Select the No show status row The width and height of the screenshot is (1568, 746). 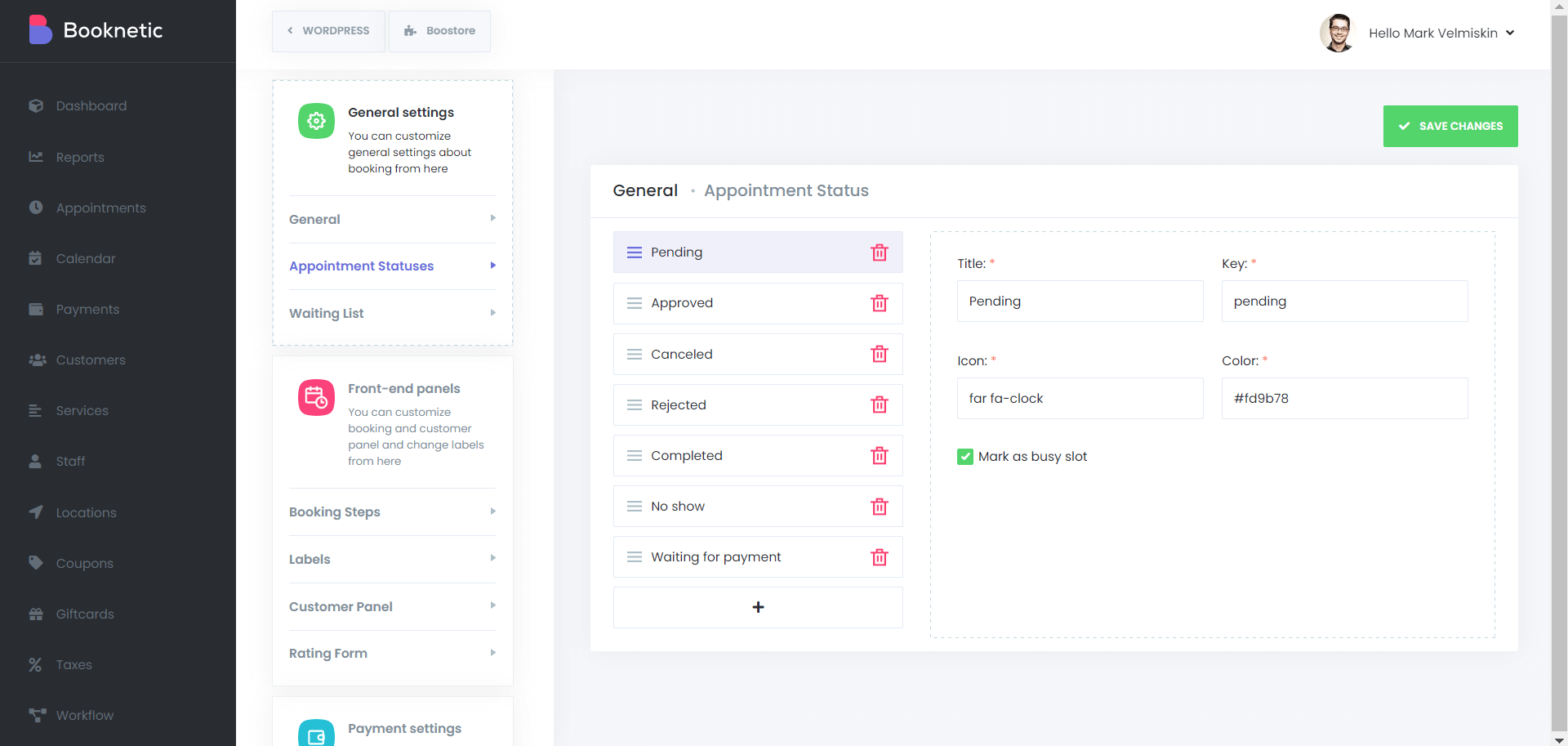point(758,506)
